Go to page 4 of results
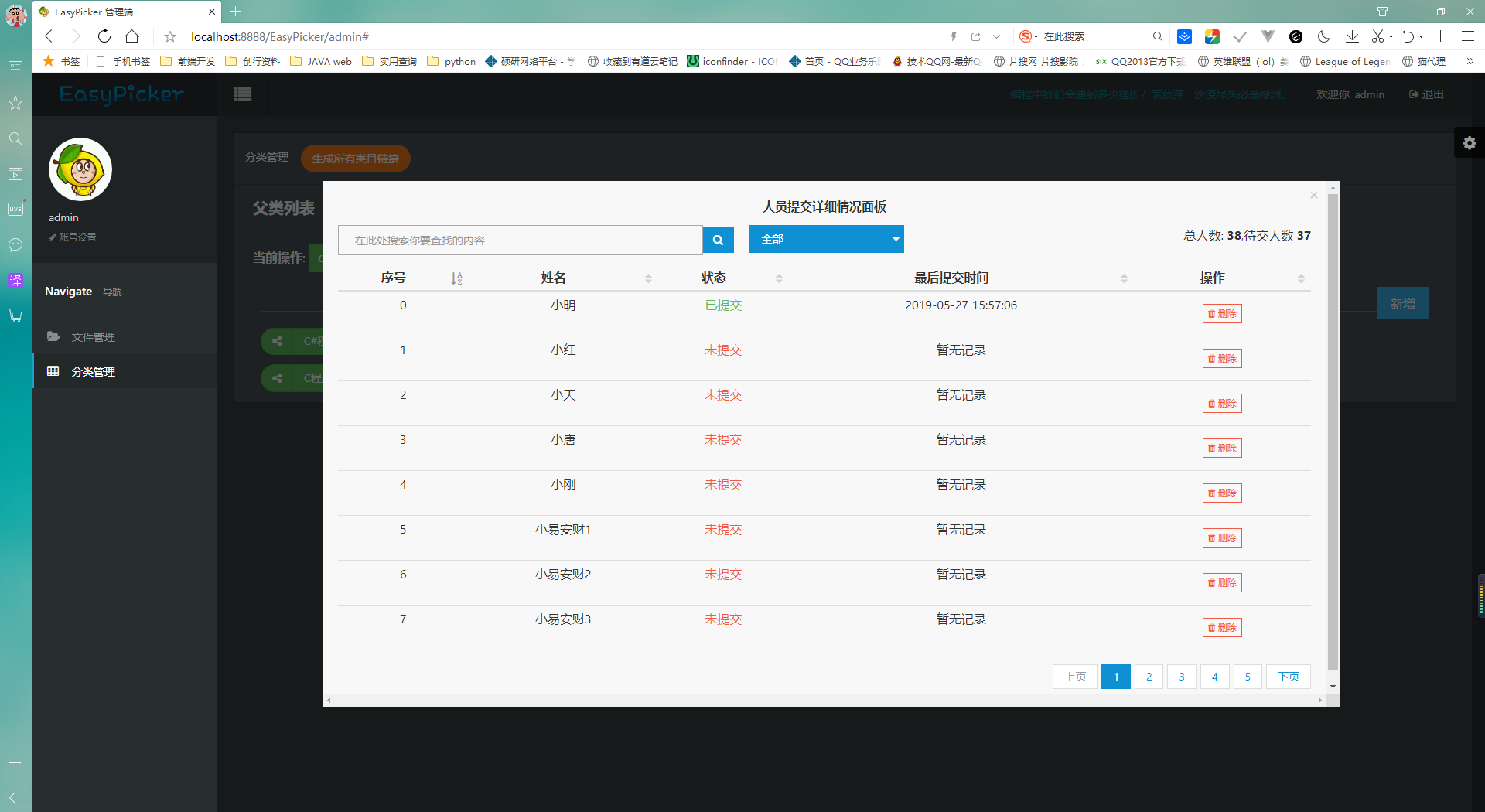The height and width of the screenshot is (812, 1485). [x=1215, y=677]
